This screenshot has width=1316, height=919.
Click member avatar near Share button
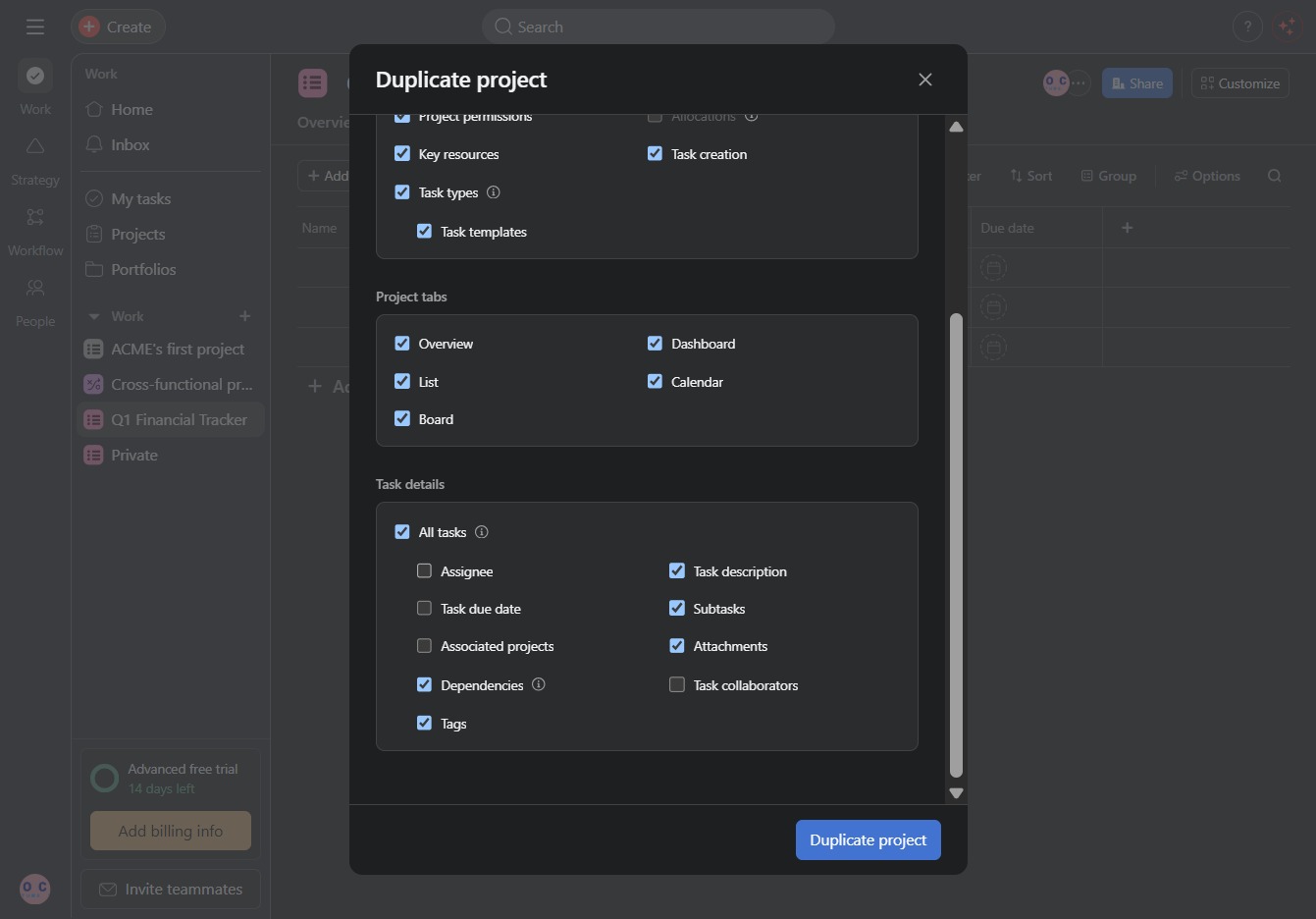pyautogui.click(x=1056, y=82)
